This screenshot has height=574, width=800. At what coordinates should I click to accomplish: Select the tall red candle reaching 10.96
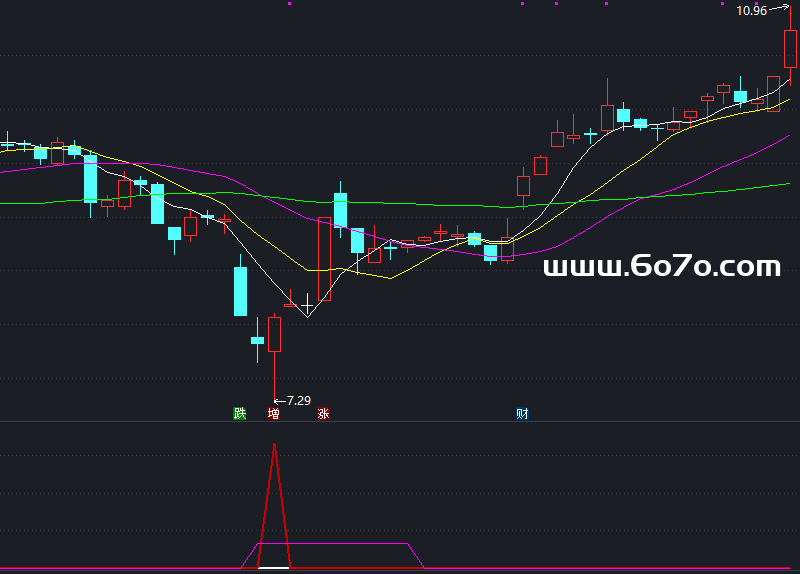point(790,49)
